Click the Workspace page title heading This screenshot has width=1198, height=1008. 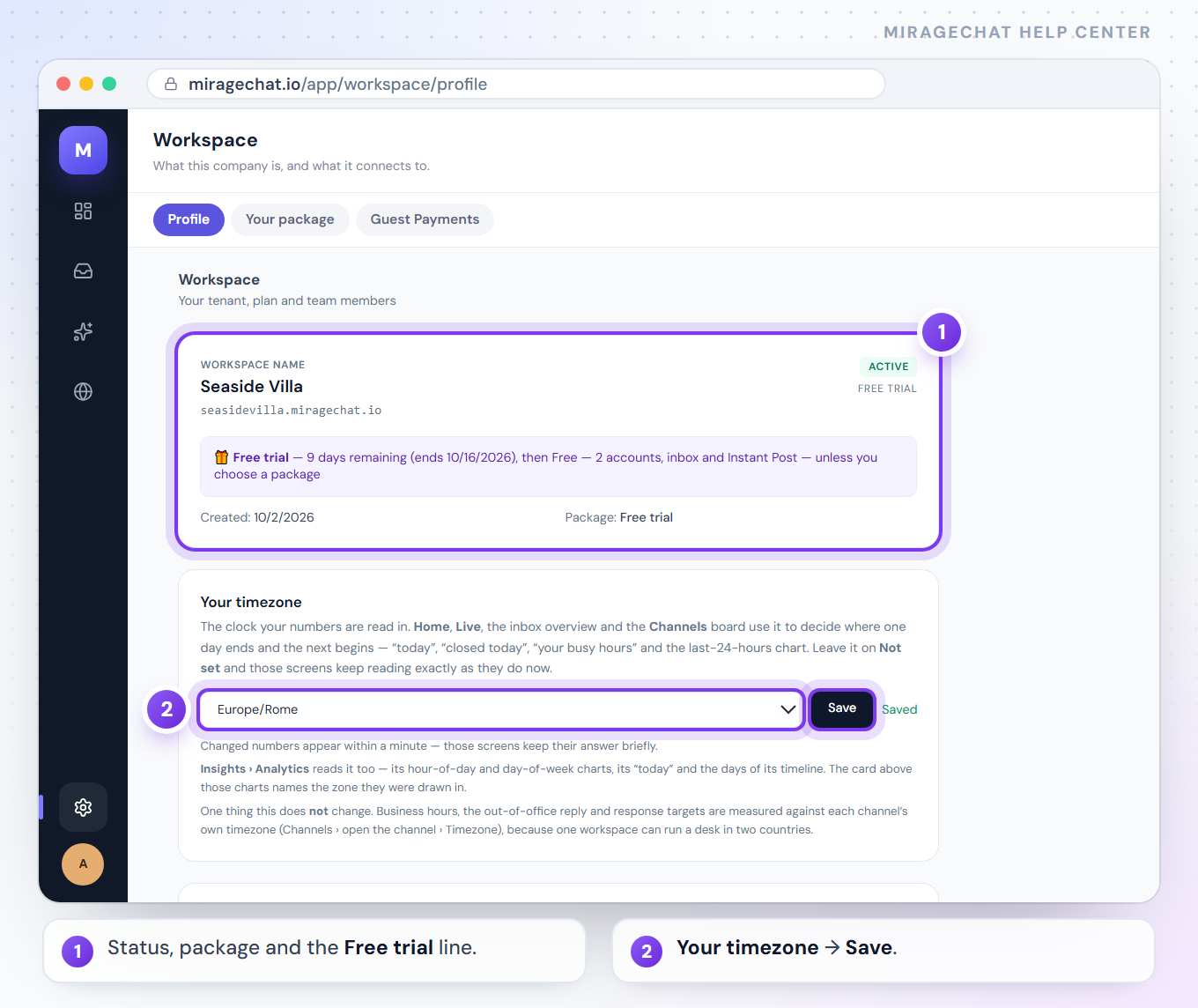205,140
